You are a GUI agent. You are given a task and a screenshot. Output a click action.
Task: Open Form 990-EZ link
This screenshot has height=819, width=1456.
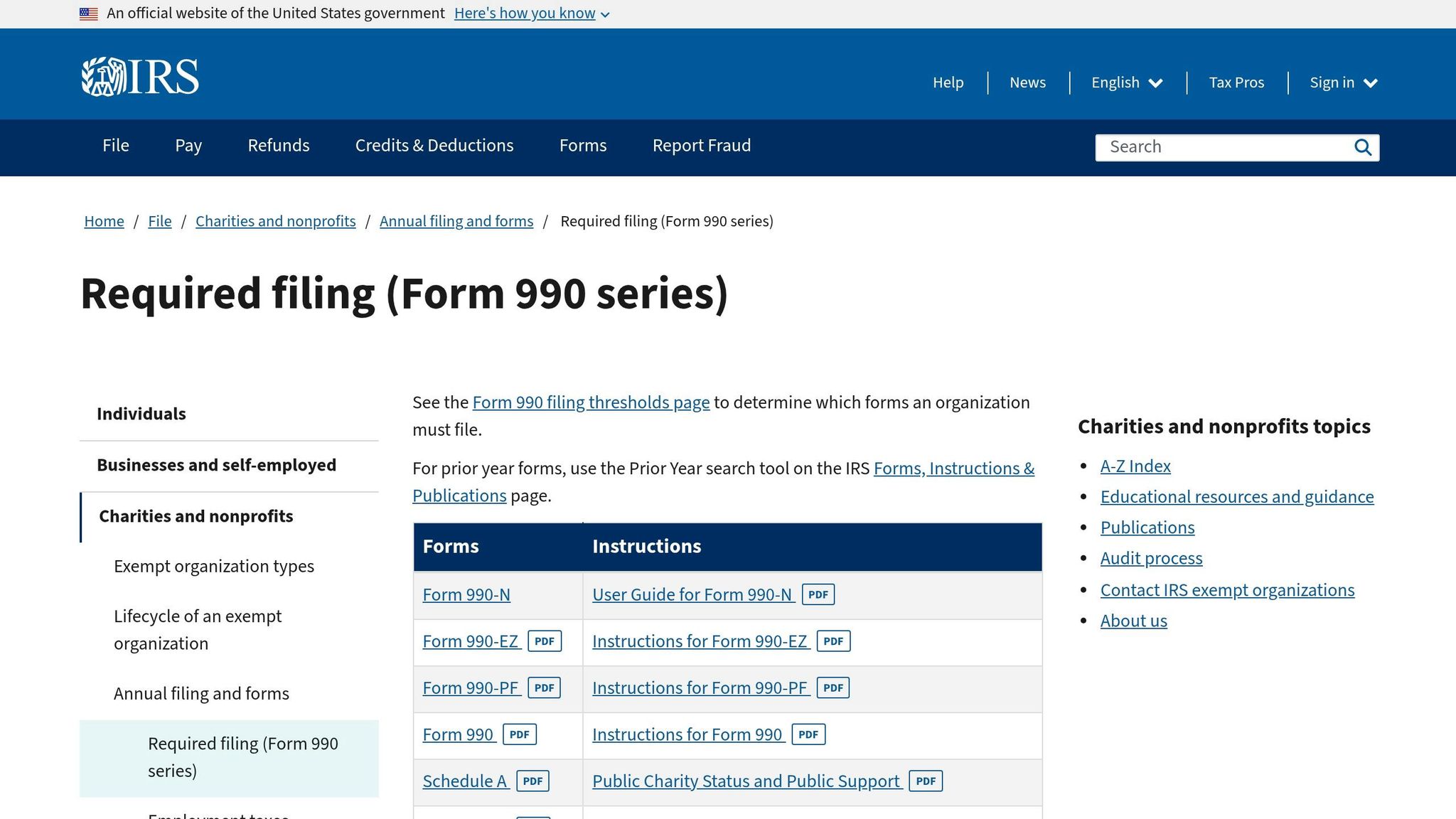click(x=471, y=641)
